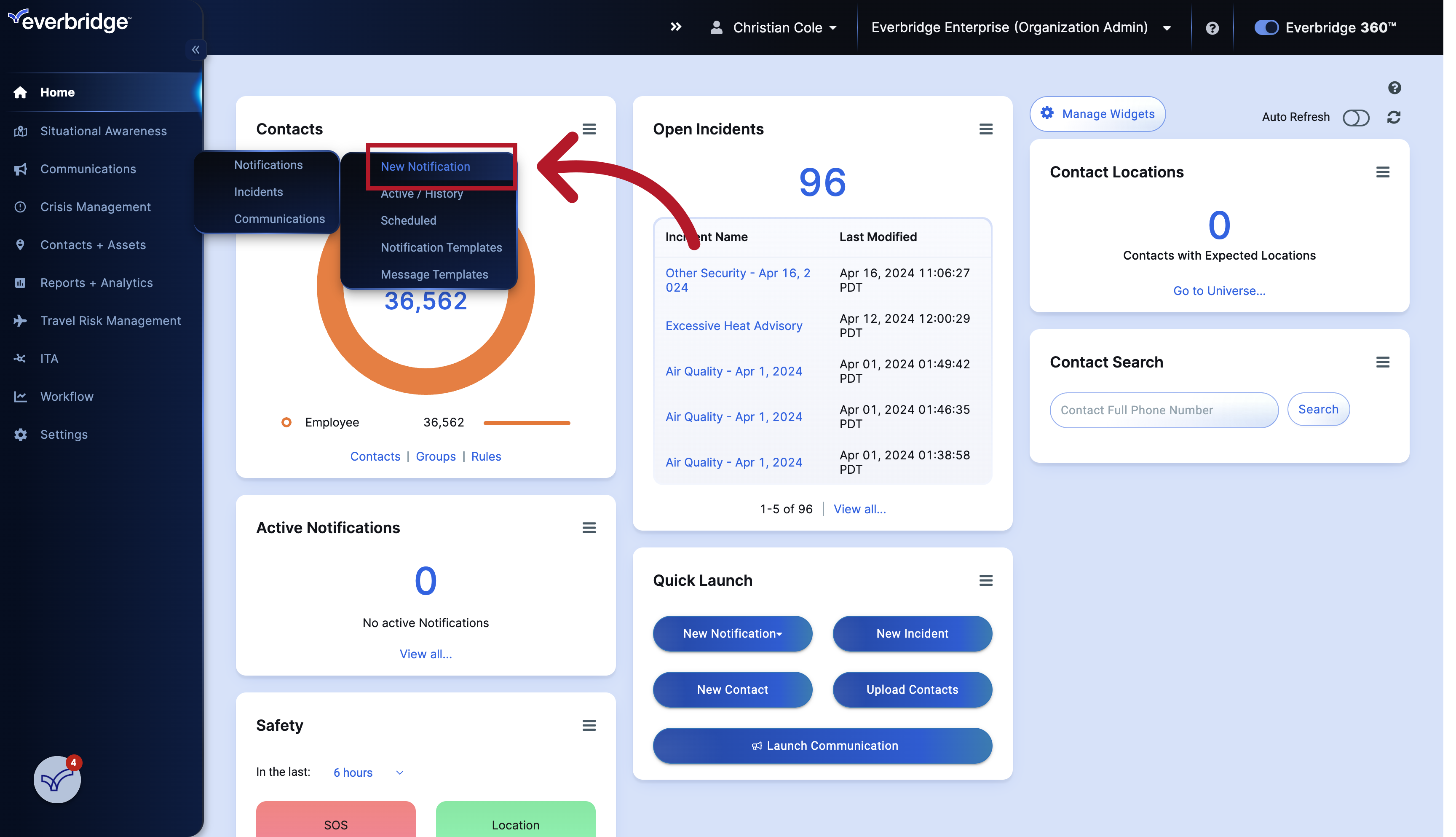This screenshot has height=837, width=1456.
Task: Open the Open Incidents widget hamburger menu
Action: point(986,129)
